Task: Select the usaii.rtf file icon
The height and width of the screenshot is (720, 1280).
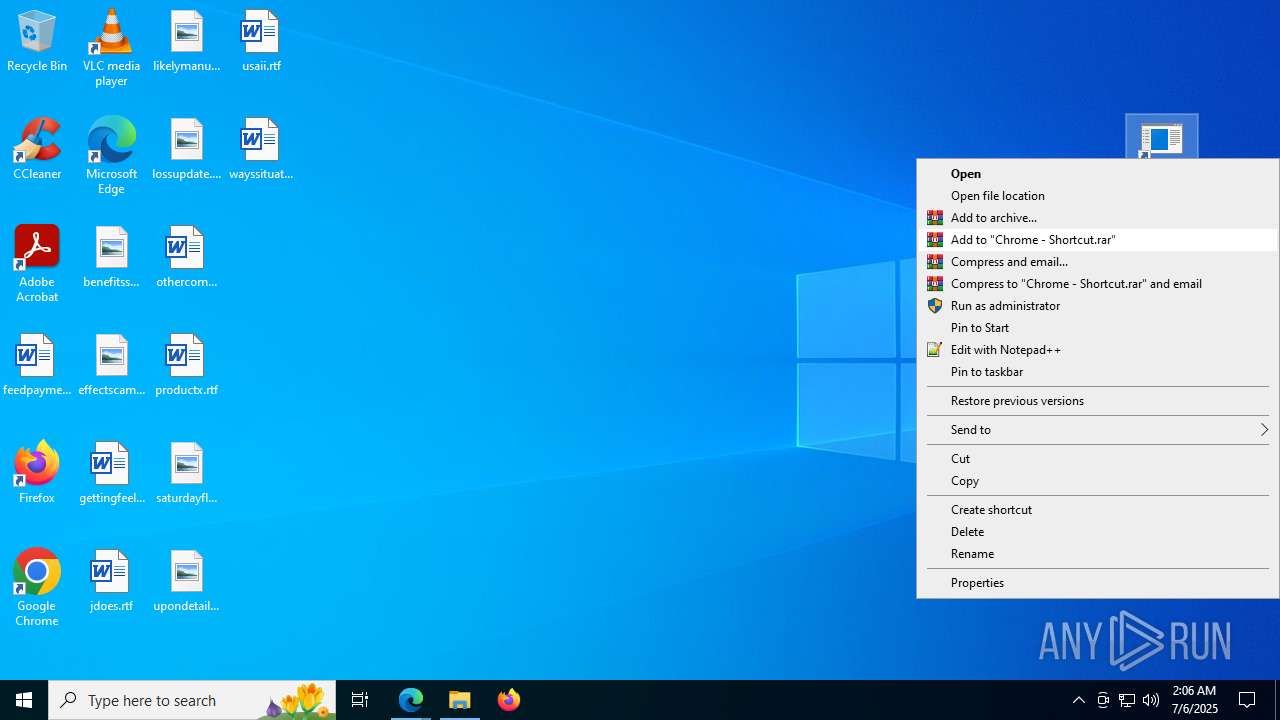Action: click(261, 42)
